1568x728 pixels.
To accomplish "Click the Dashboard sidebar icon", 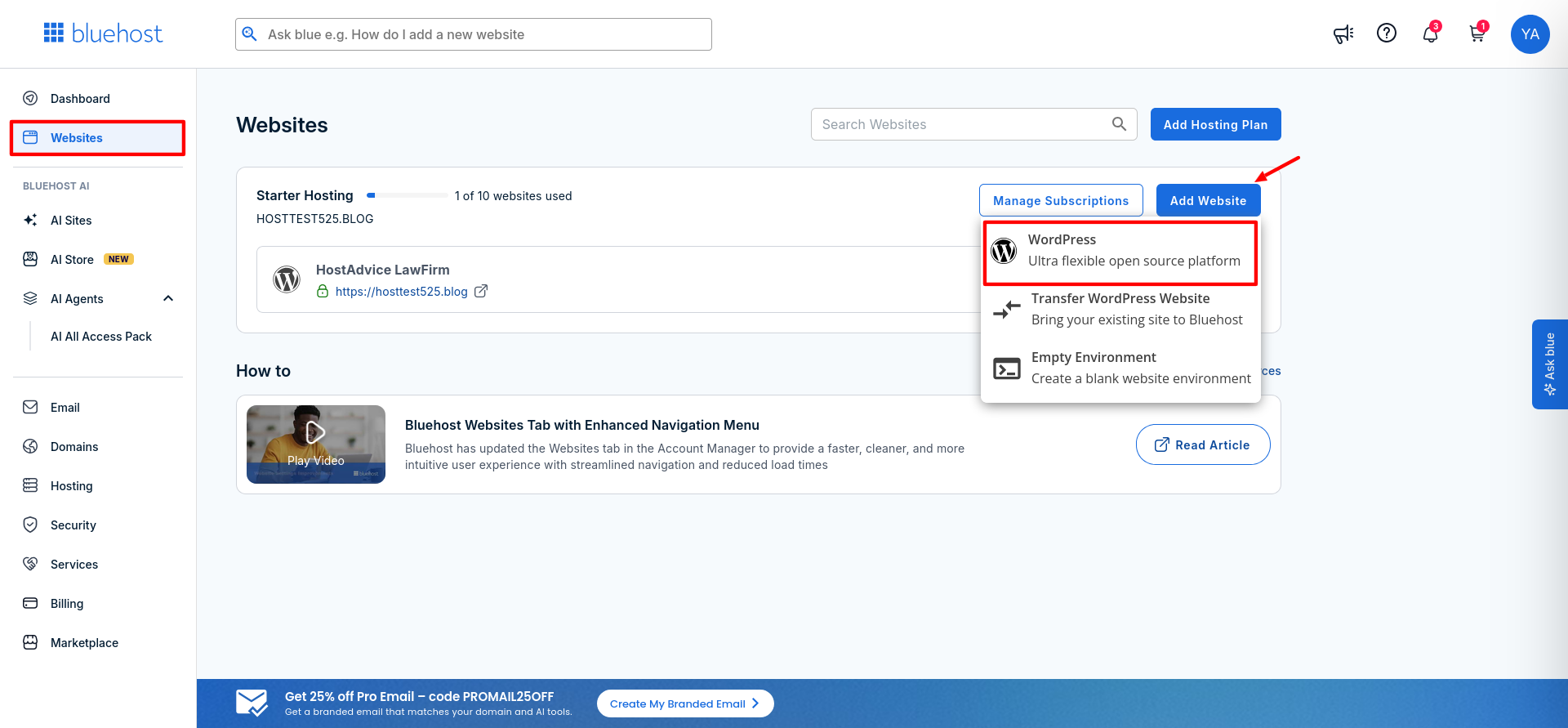I will pyautogui.click(x=30, y=98).
